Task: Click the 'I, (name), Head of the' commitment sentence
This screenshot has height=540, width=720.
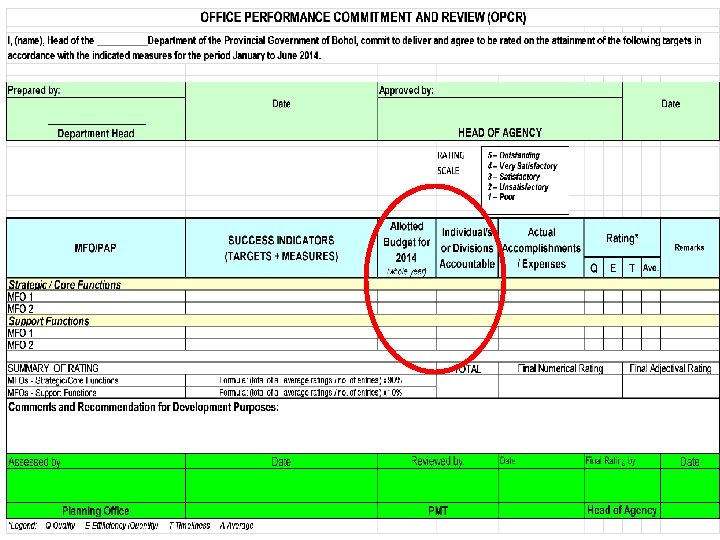Action: (354, 48)
